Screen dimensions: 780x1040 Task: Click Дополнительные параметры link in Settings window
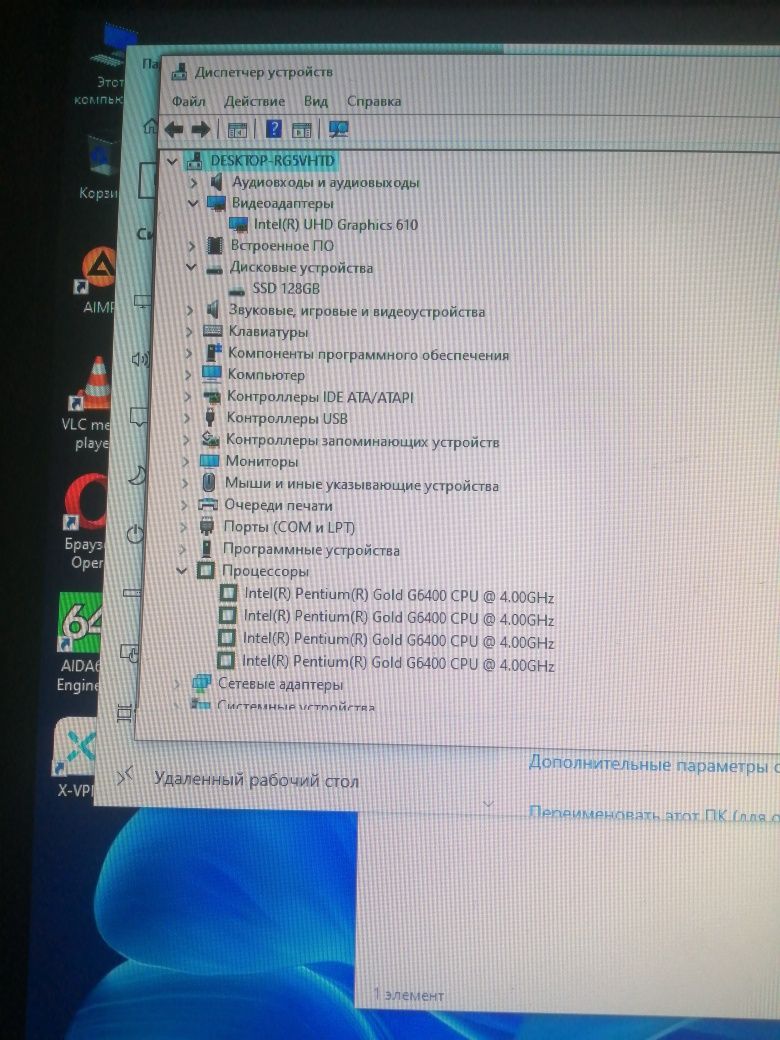click(653, 765)
